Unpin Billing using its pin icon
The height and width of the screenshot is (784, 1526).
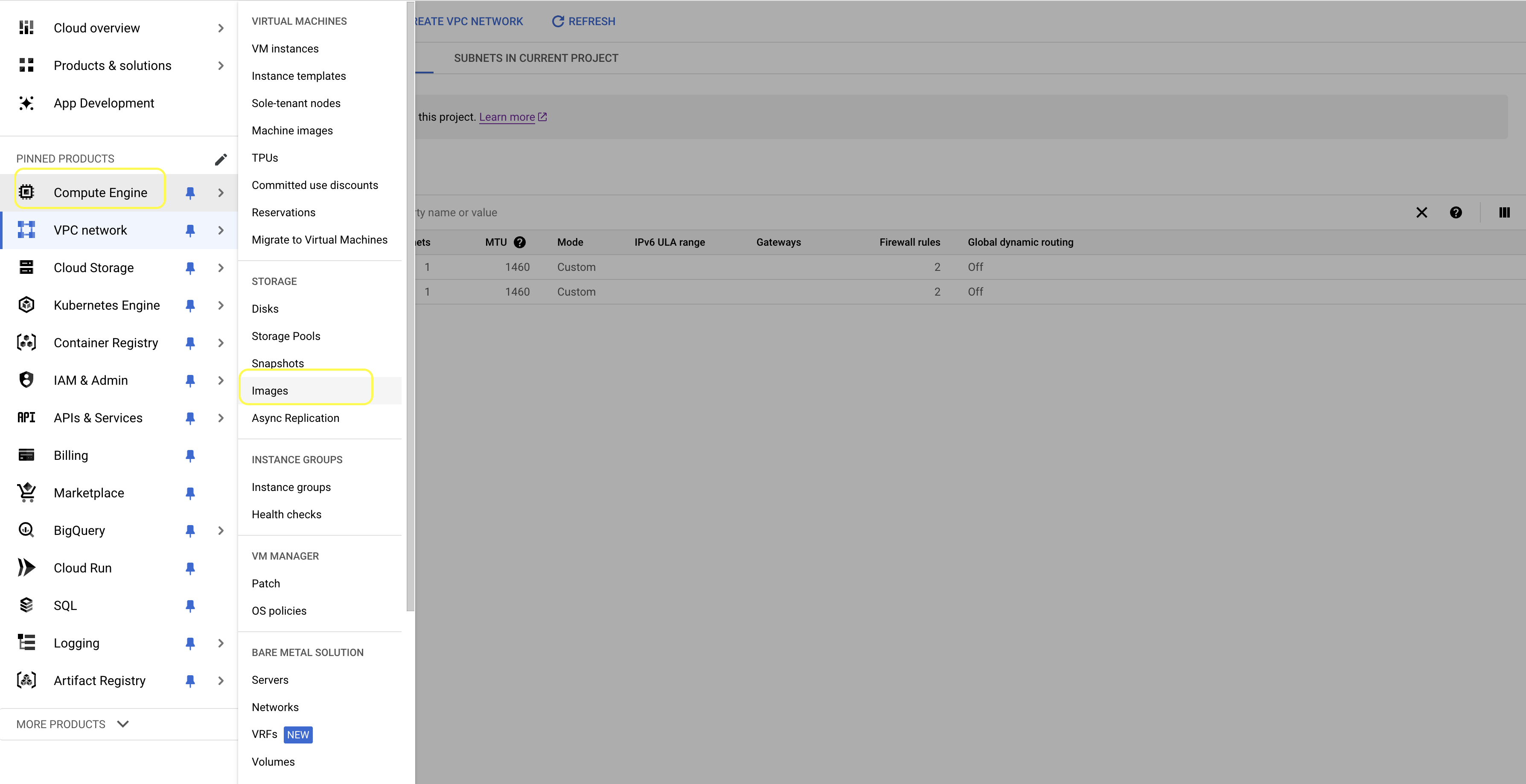[x=190, y=456]
